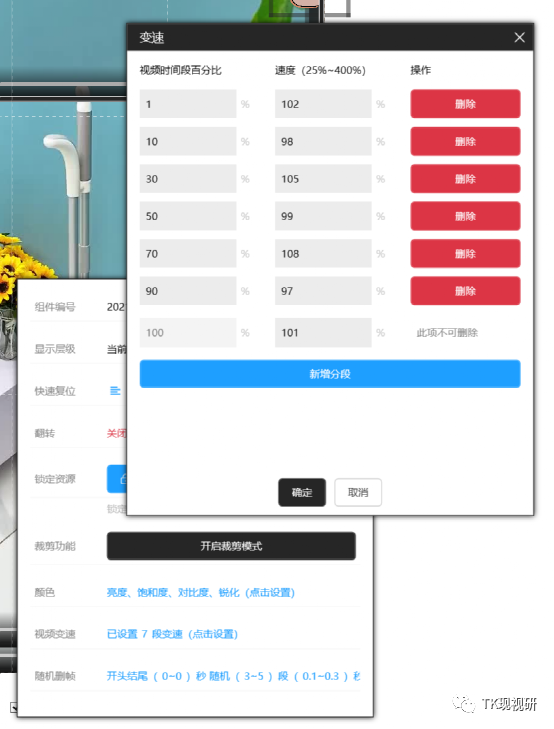The width and height of the screenshot is (554, 729).
Task: Edit the speed field showing 108
Action: coord(323,253)
